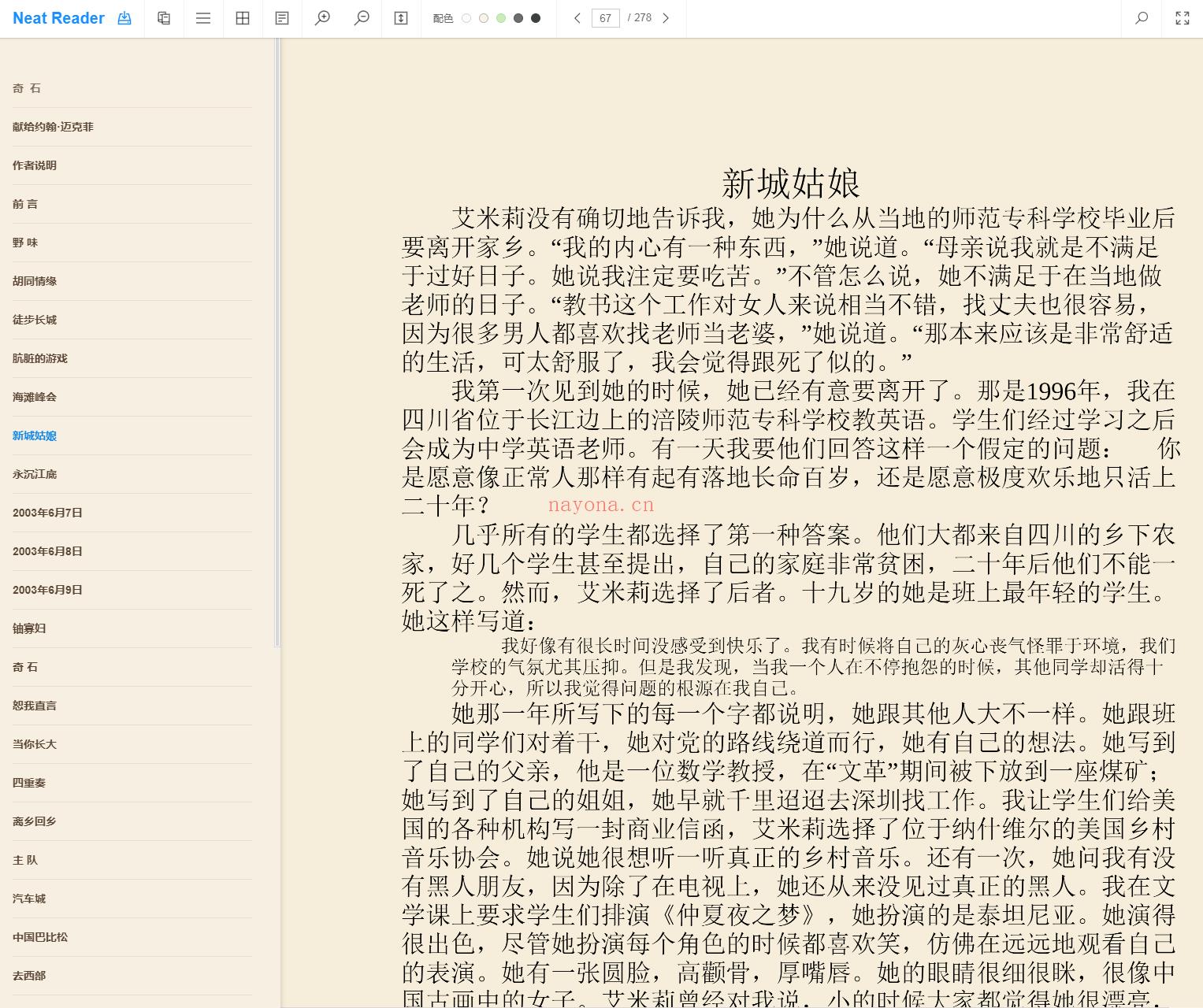Screen dimensions: 1203x1008
Task: Open chapter 当你长大
Action: pyautogui.click(x=35, y=744)
